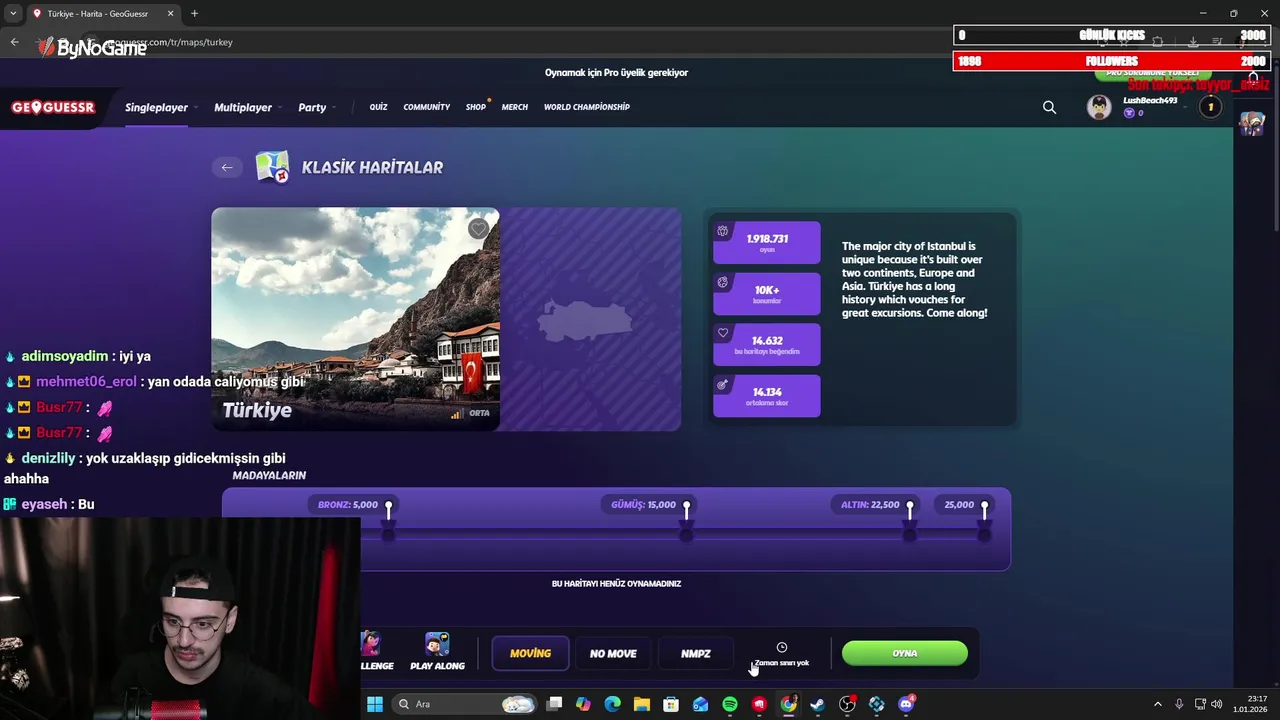Click the 14.134 average score stat
The image size is (1280, 720).
[x=767, y=396]
